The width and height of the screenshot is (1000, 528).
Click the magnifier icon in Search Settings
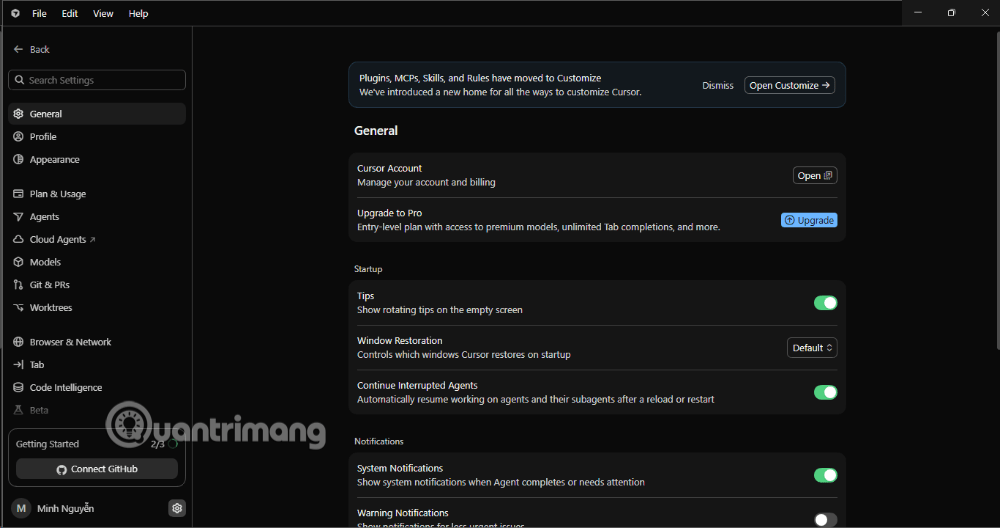coord(19,80)
